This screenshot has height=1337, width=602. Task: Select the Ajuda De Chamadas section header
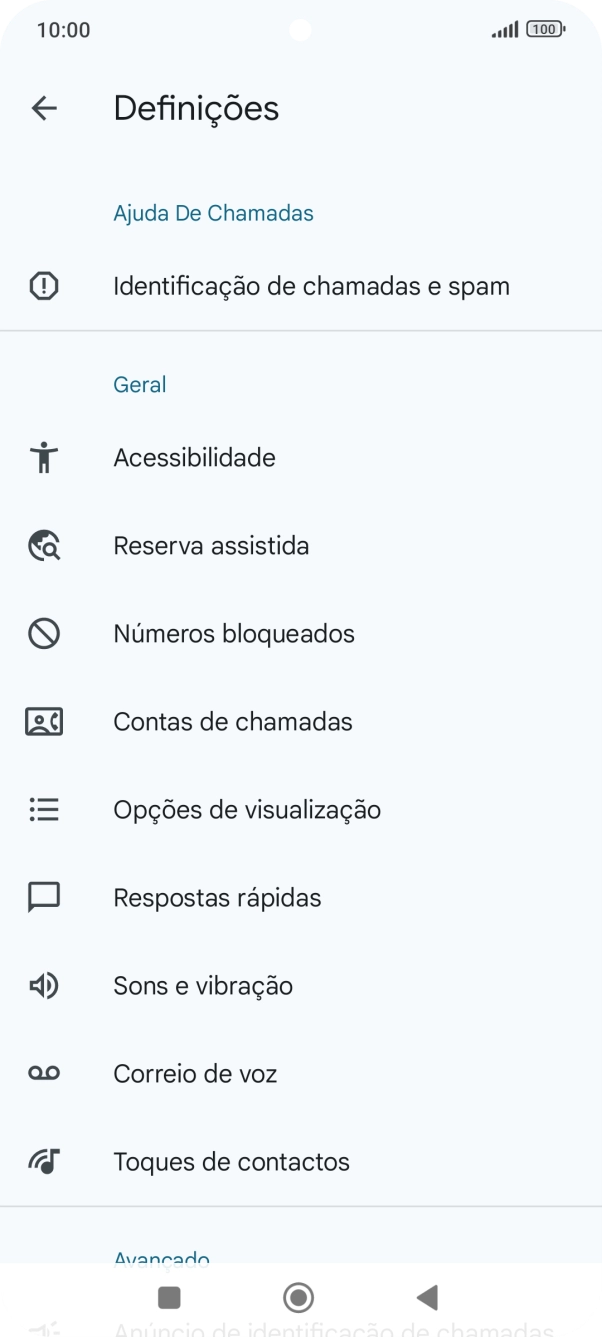(x=214, y=212)
